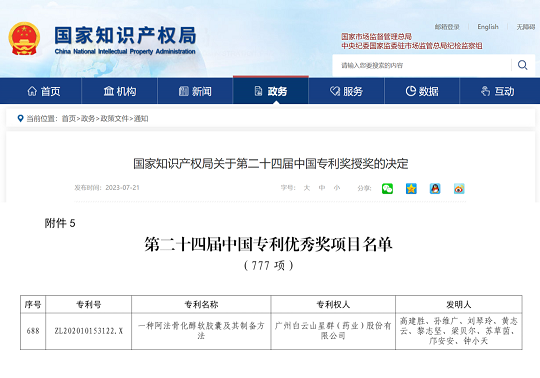Click the heading 第二十四届中国专利优秀奖项目名单

[x=269, y=244]
